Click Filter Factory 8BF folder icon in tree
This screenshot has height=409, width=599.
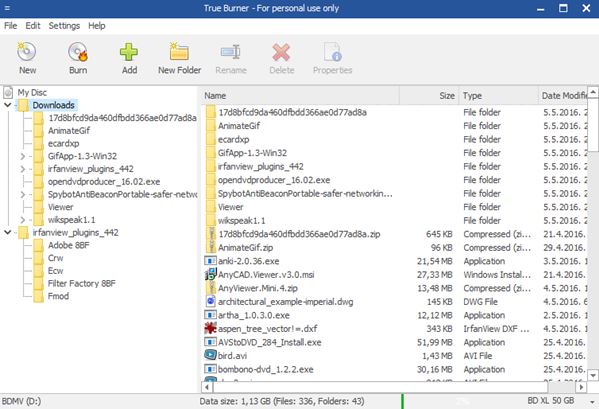(38, 283)
